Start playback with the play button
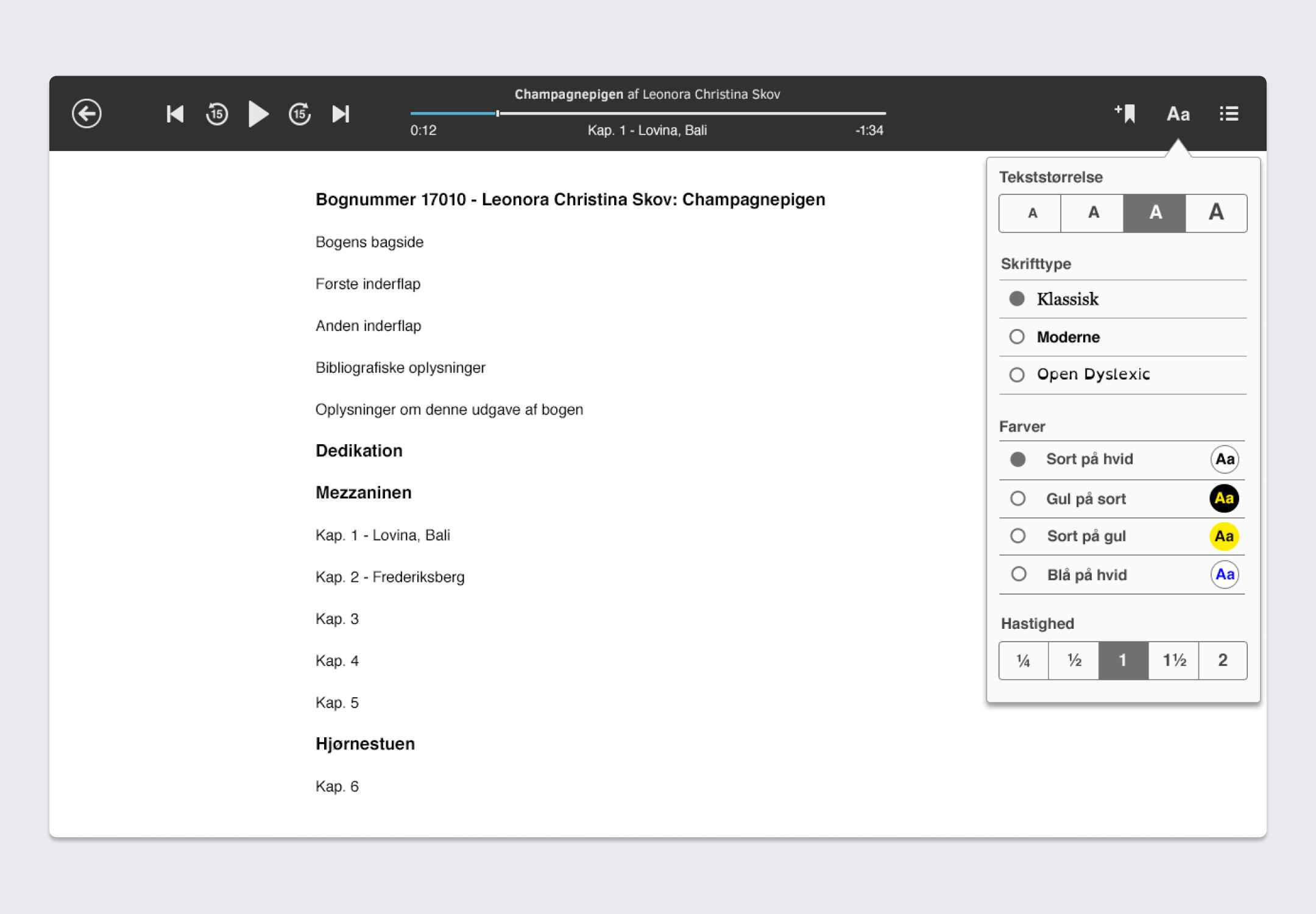 tap(258, 114)
